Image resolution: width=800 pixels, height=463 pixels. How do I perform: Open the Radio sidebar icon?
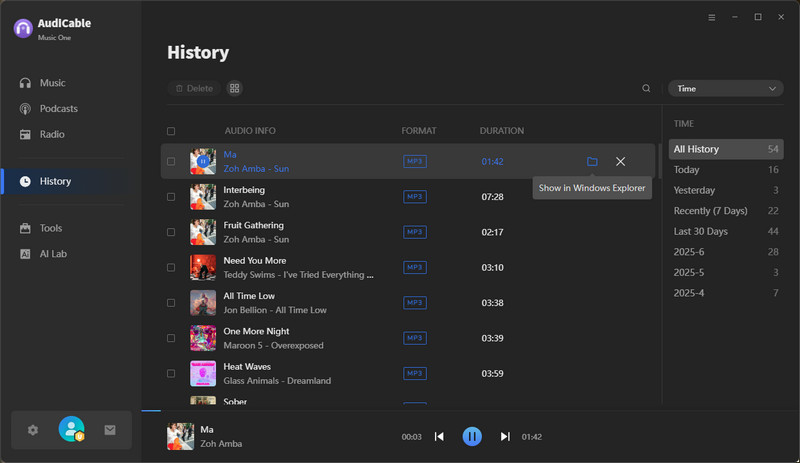pos(25,134)
